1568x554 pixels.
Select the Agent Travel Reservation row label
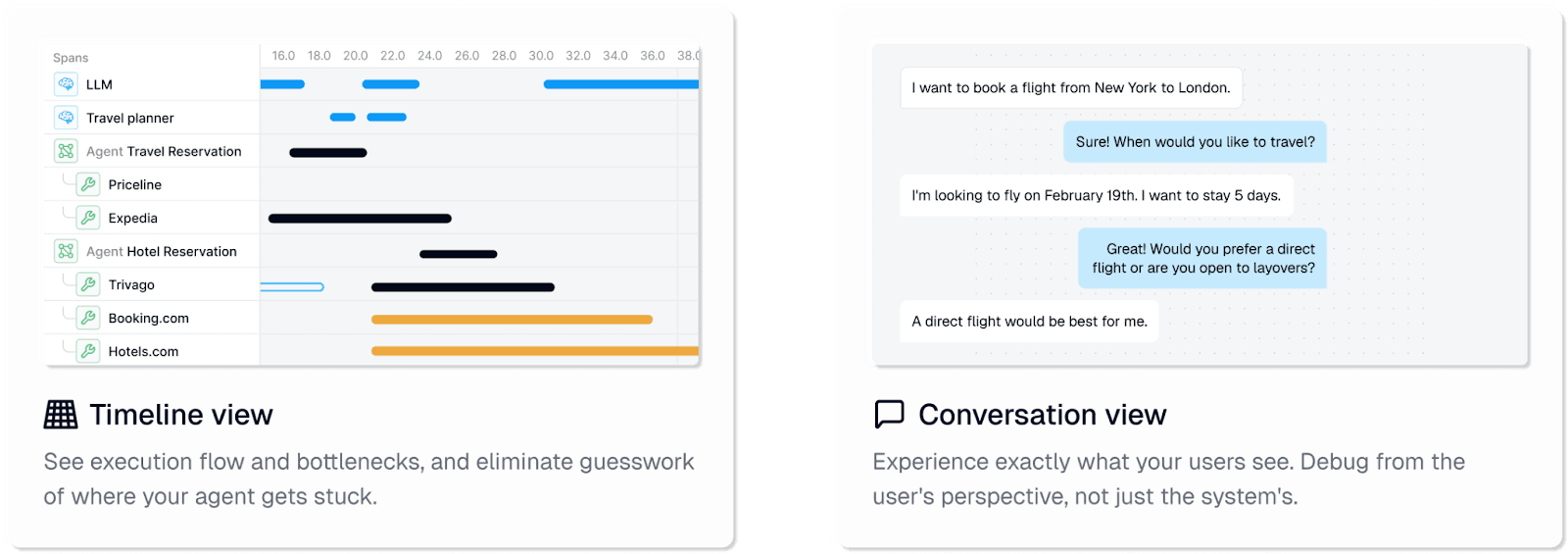164,151
